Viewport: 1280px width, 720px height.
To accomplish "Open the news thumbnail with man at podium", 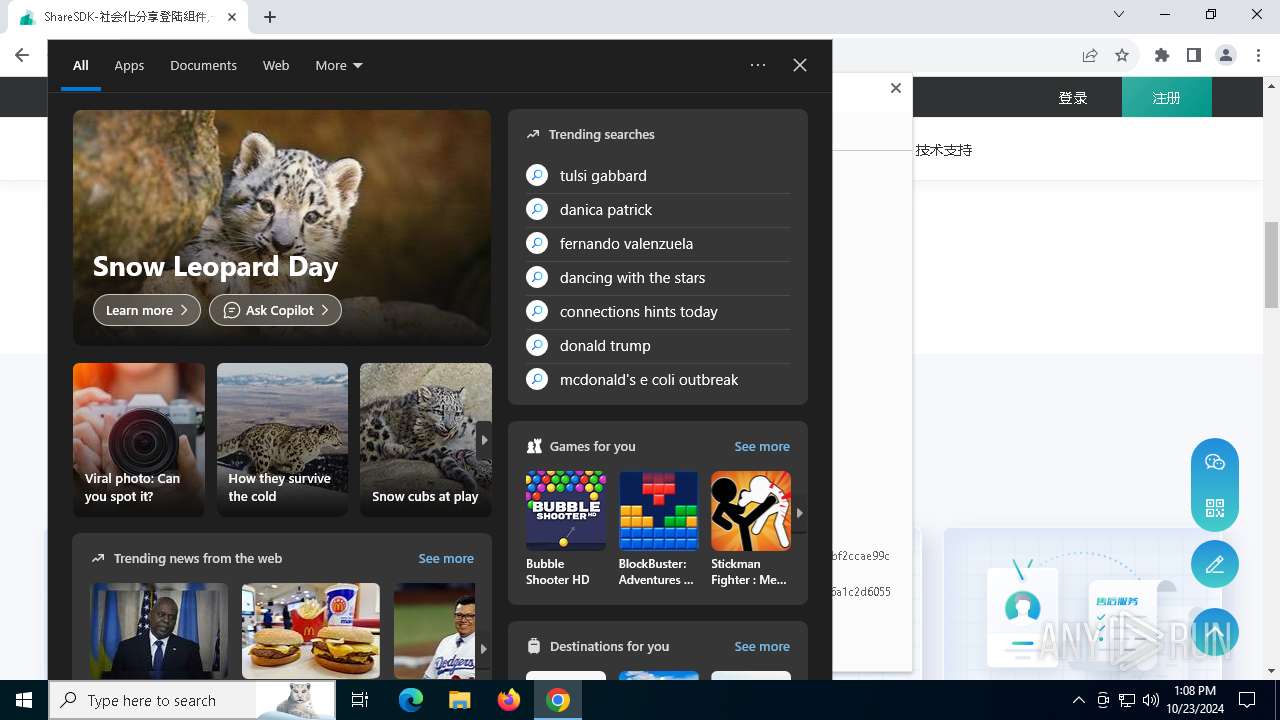I will 159,631.
